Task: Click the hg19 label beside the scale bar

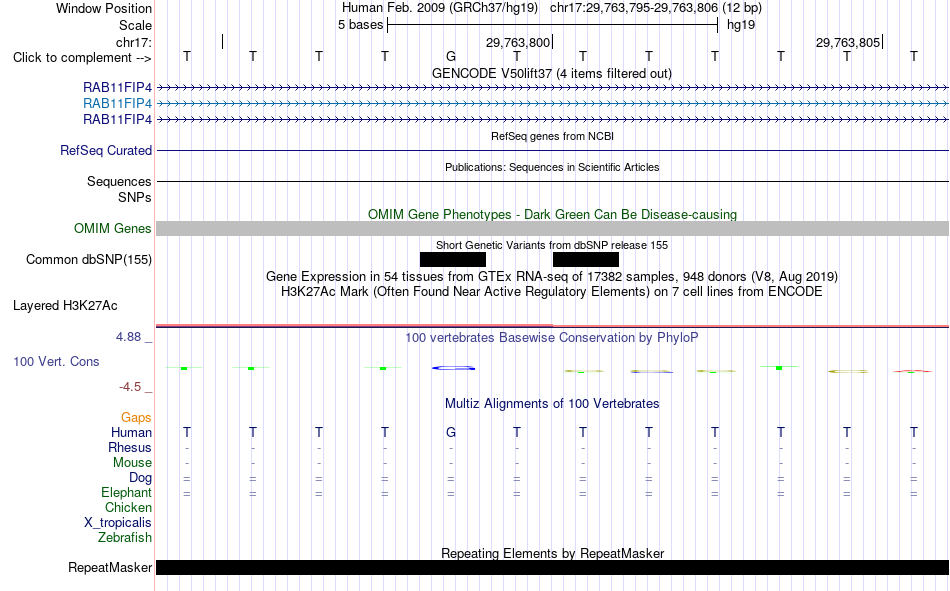Action: click(741, 25)
